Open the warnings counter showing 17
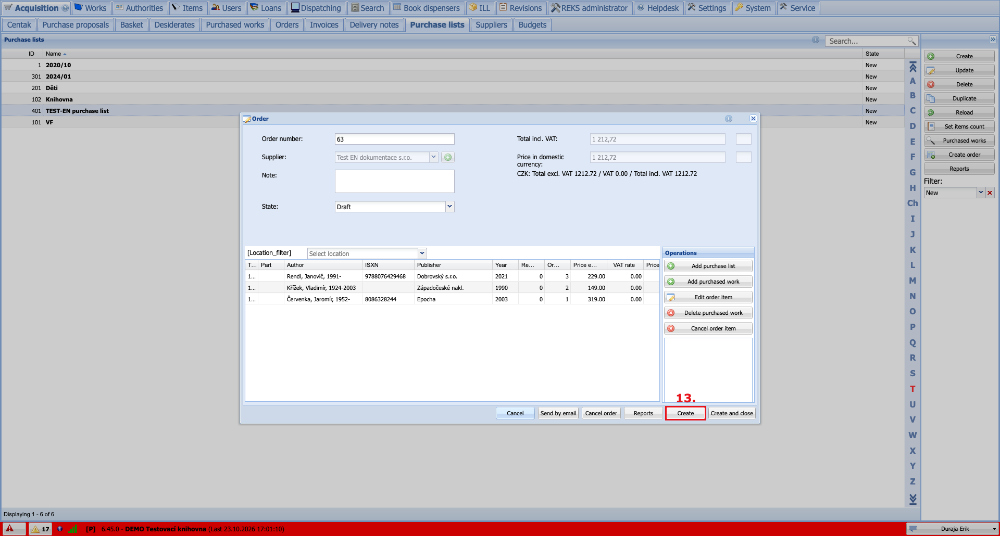1000x536 pixels. 40,529
